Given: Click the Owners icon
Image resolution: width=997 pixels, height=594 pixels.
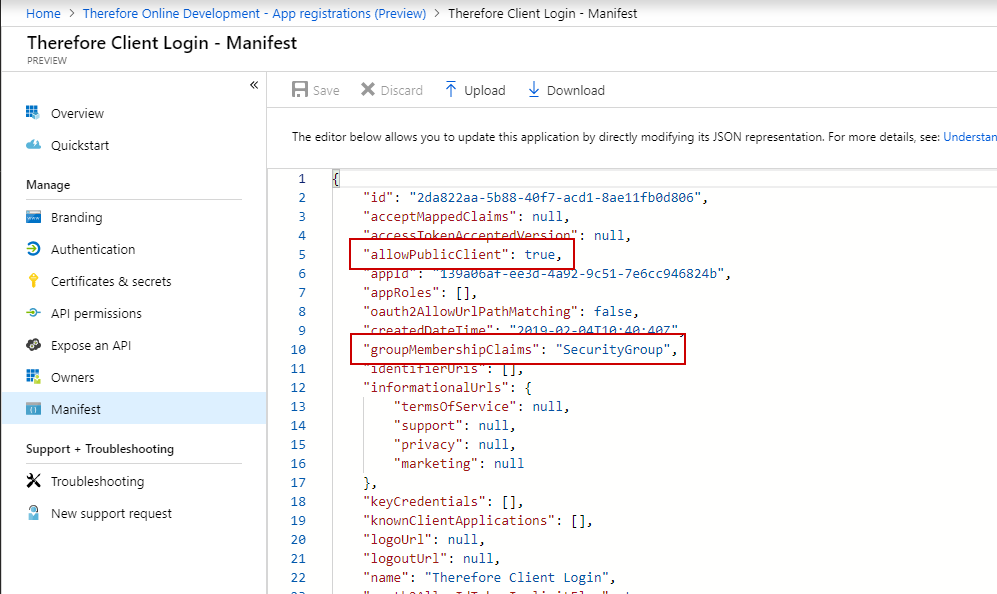Looking at the screenshot, I should pyautogui.click(x=33, y=376).
